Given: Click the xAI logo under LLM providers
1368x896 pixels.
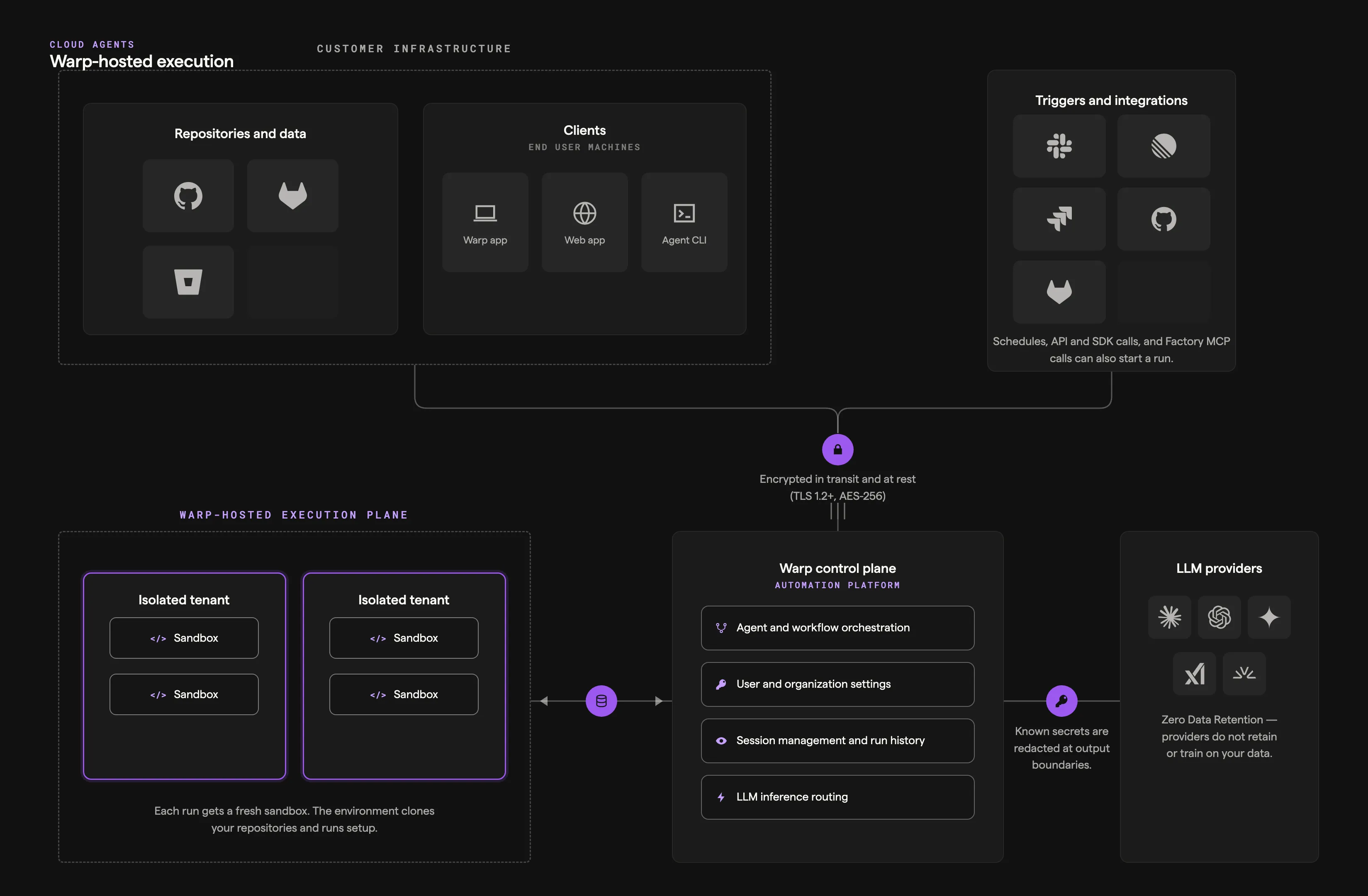Looking at the screenshot, I should click(1195, 674).
